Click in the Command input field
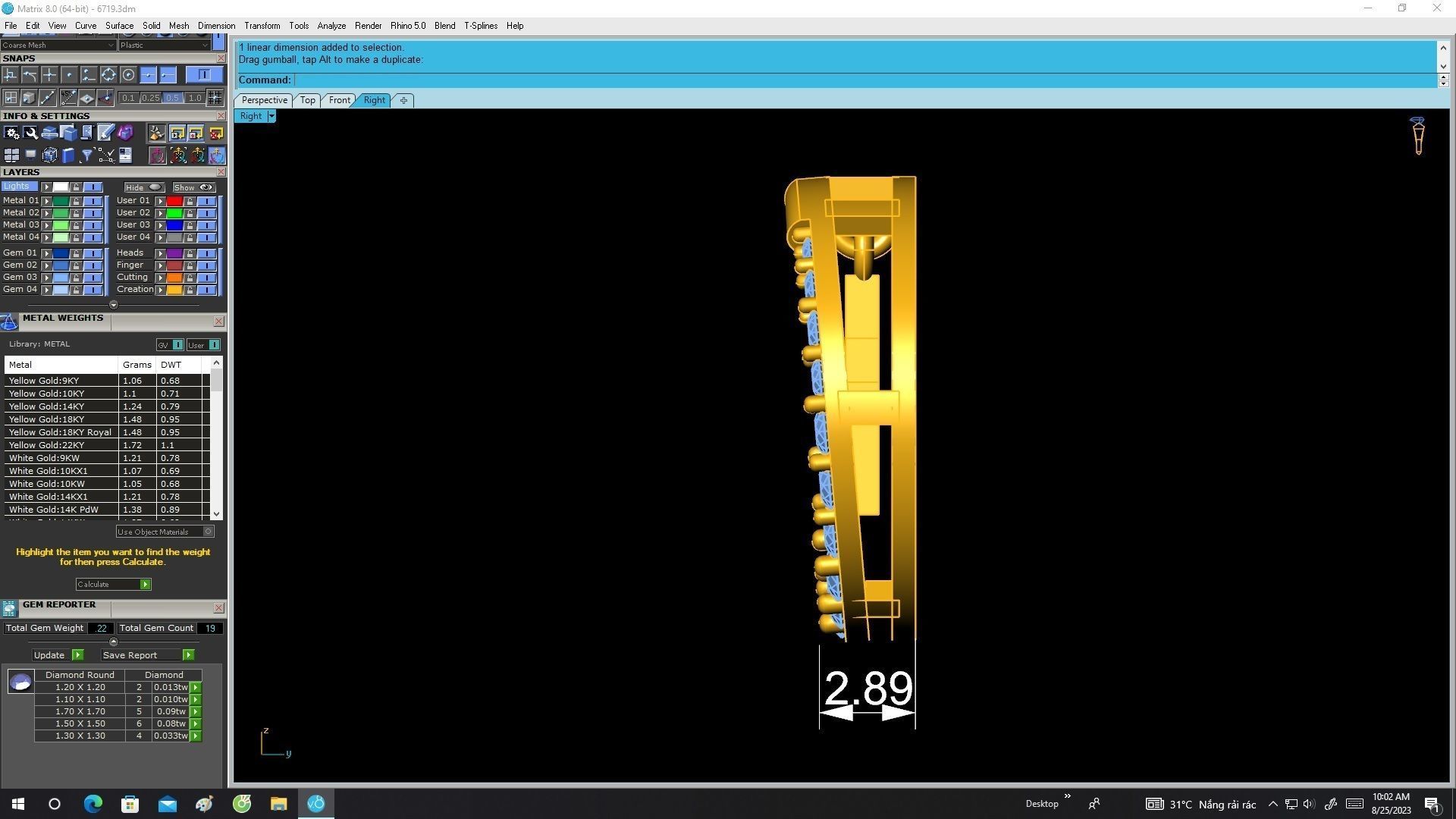Screen dimensions: 1456x819 pos(864,80)
